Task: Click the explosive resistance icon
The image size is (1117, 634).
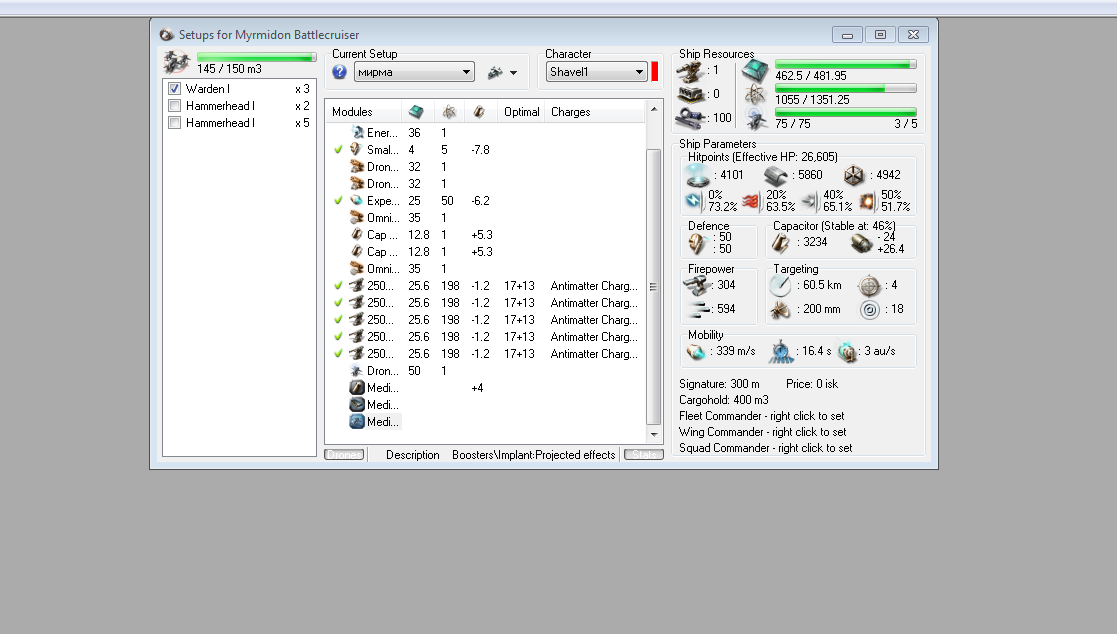Action: pos(867,202)
